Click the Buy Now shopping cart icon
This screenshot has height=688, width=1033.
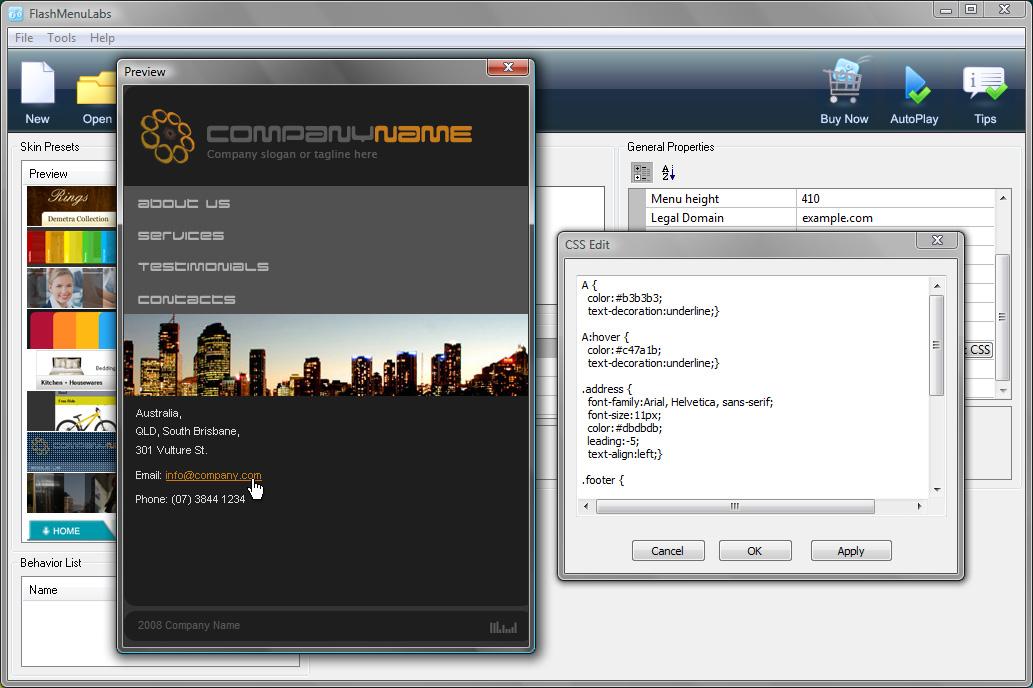(844, 80)
